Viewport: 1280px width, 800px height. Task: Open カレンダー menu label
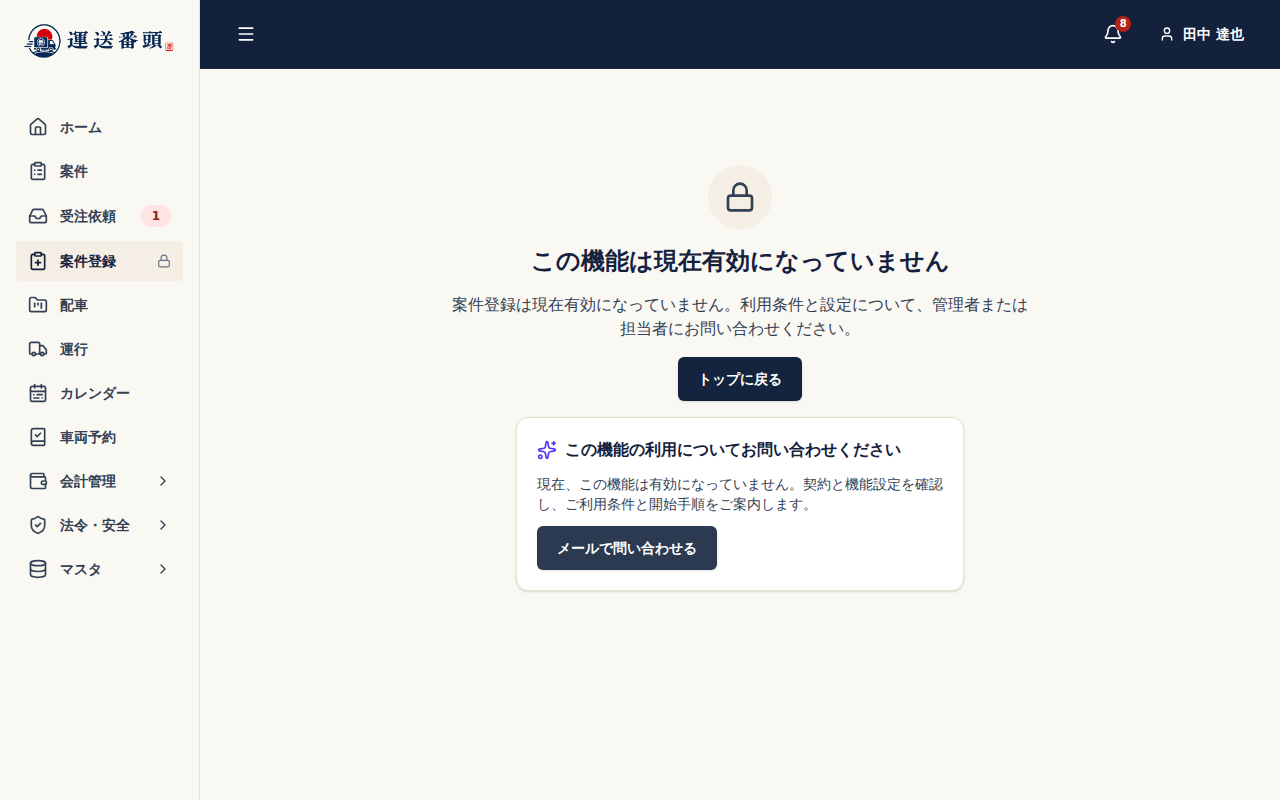pos(95,393)
